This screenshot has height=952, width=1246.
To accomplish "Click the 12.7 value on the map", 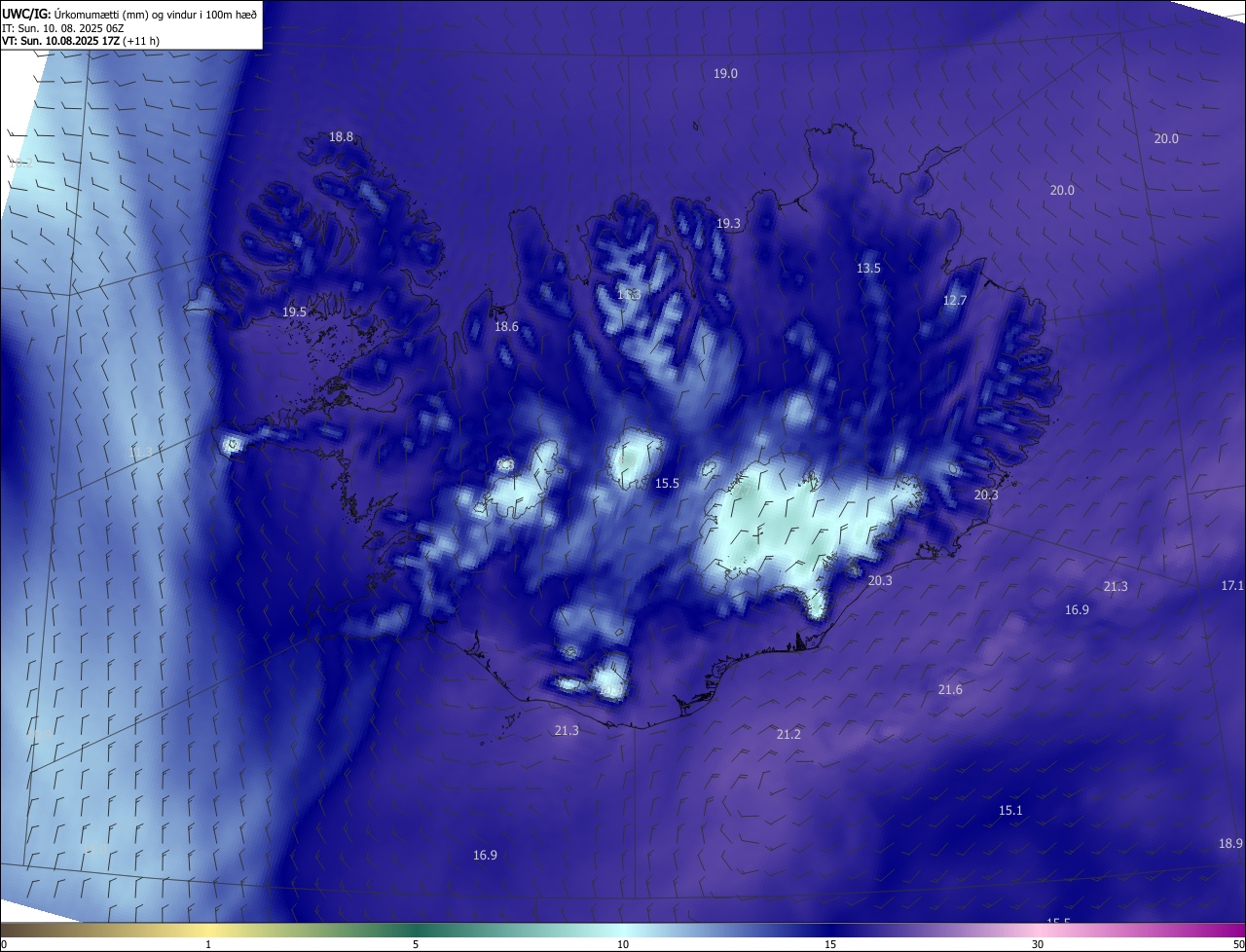I will tap(955, 301).
